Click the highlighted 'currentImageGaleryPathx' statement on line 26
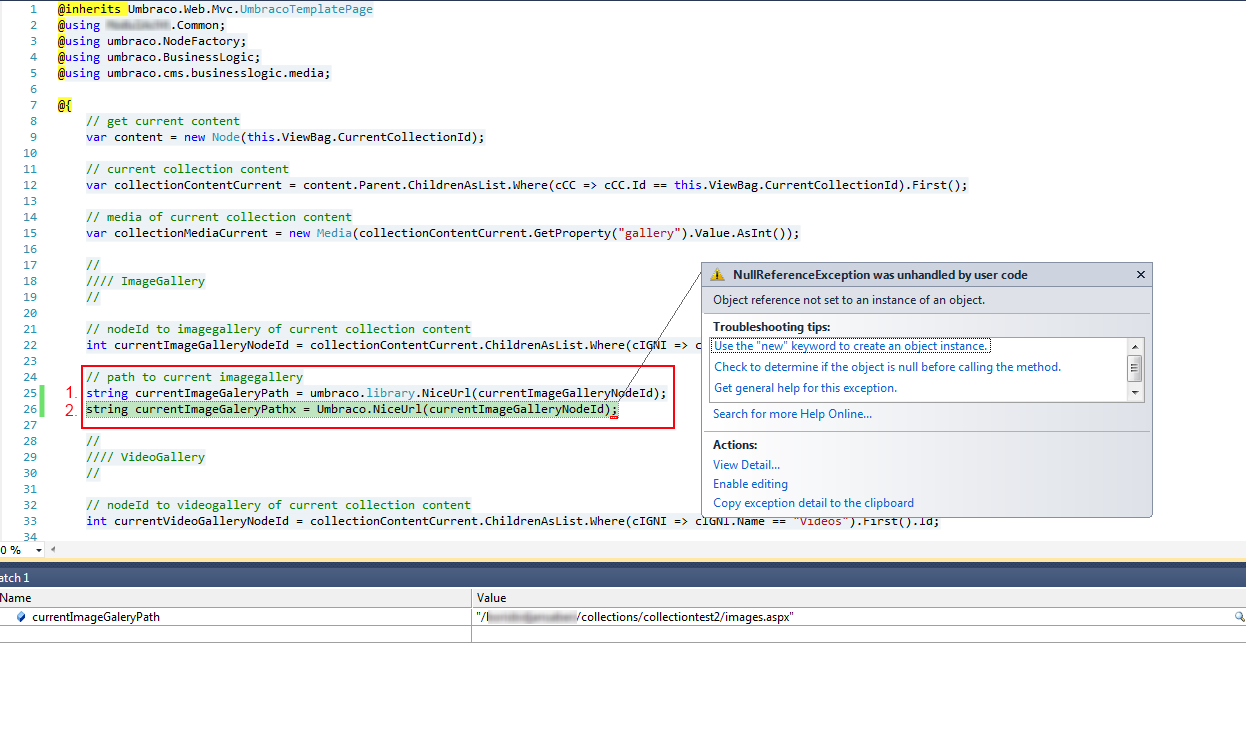The image size is (1246, 739). [352, 409]
